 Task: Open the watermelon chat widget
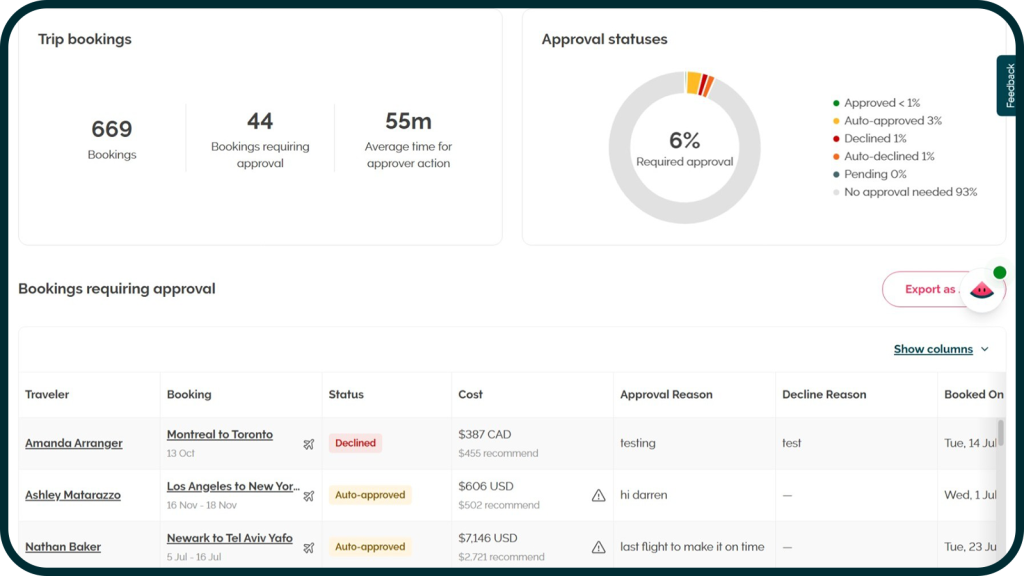[982, 290]
